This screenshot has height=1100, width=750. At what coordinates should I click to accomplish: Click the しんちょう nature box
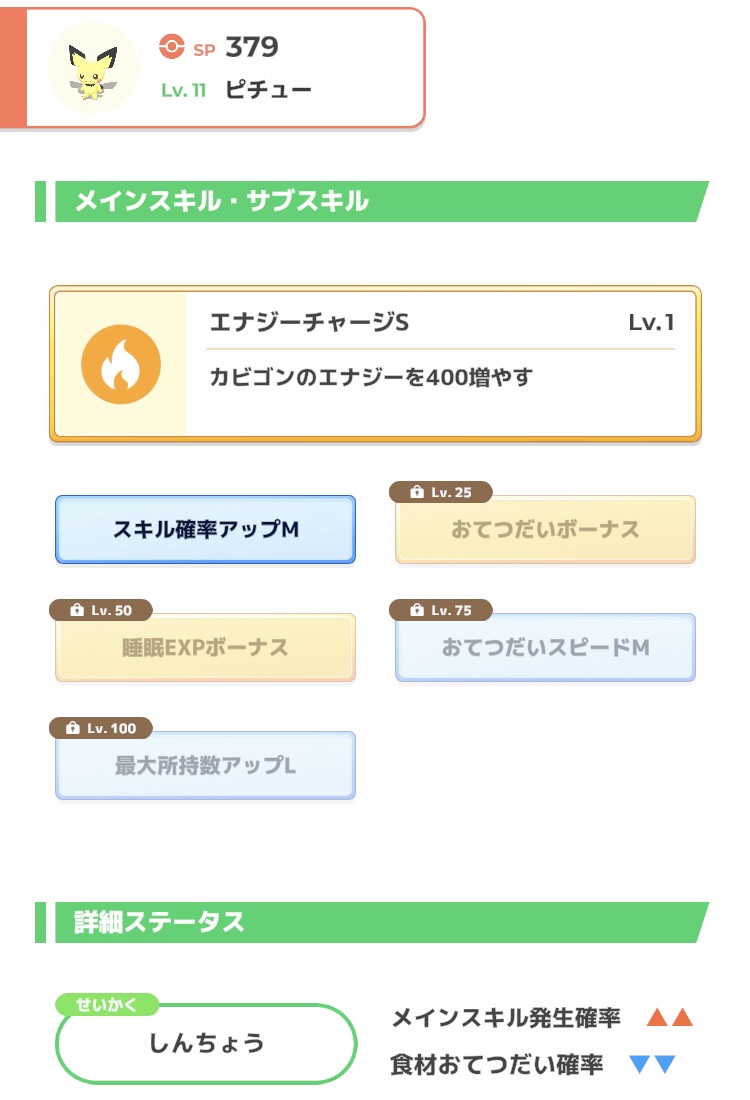[x=206, y=1044]
